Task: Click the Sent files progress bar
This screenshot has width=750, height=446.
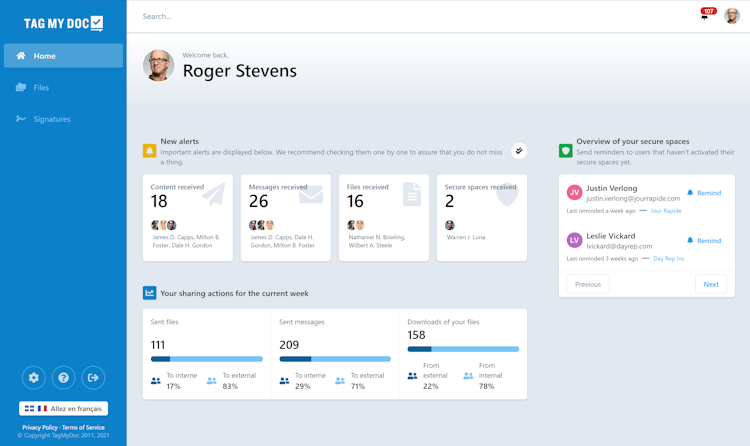Action: (x=207, y=359)
